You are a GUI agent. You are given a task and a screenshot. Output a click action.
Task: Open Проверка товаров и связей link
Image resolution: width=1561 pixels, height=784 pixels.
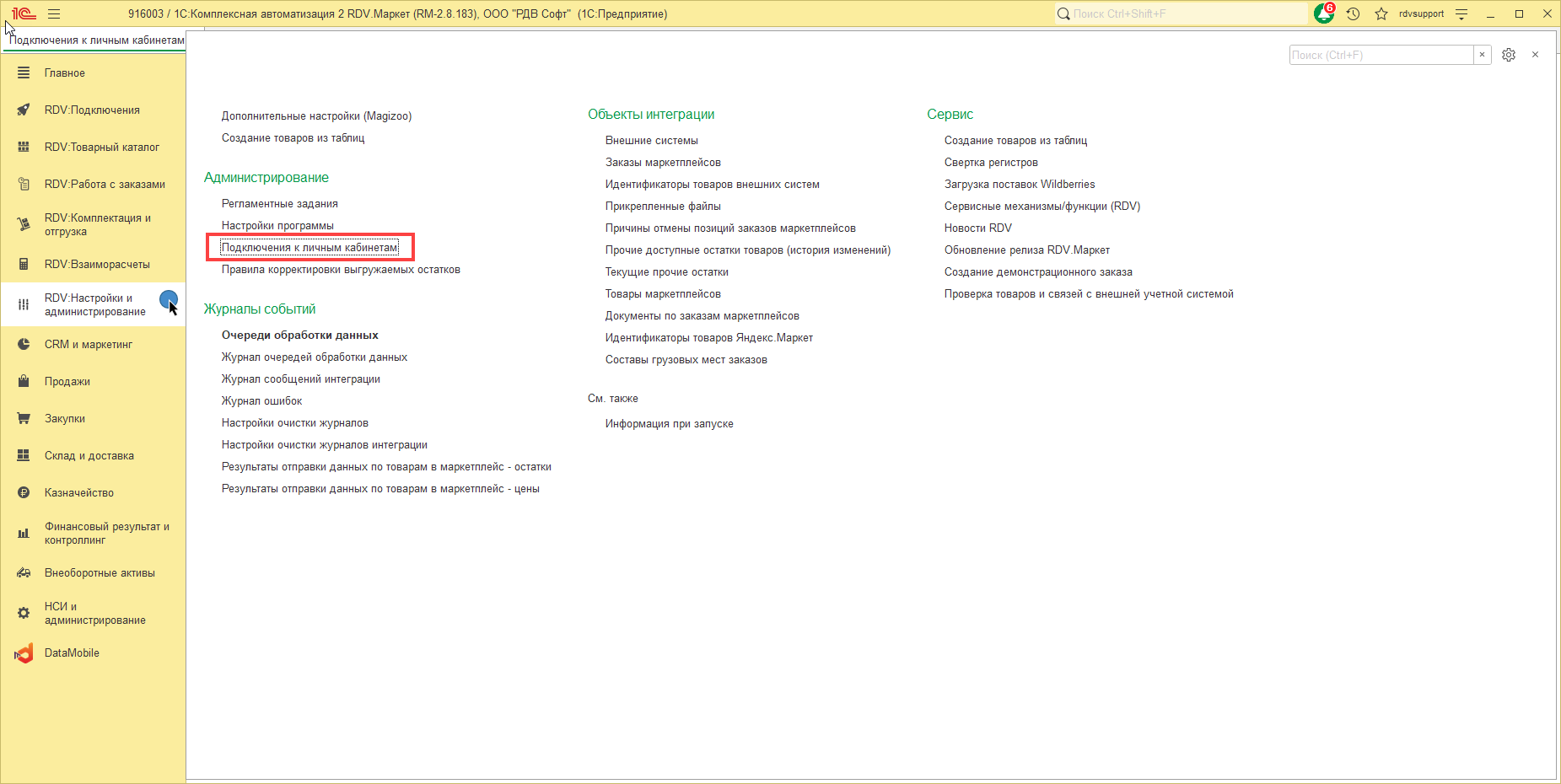pos(1089,294)
